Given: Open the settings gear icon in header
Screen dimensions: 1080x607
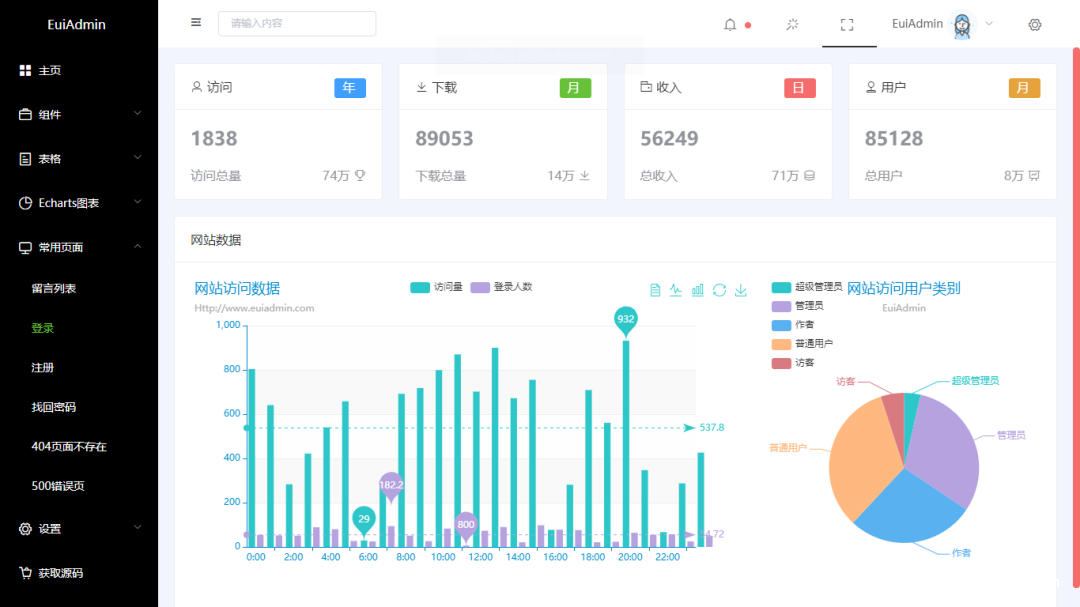Looking at the screenshot, I should 1035,25.
